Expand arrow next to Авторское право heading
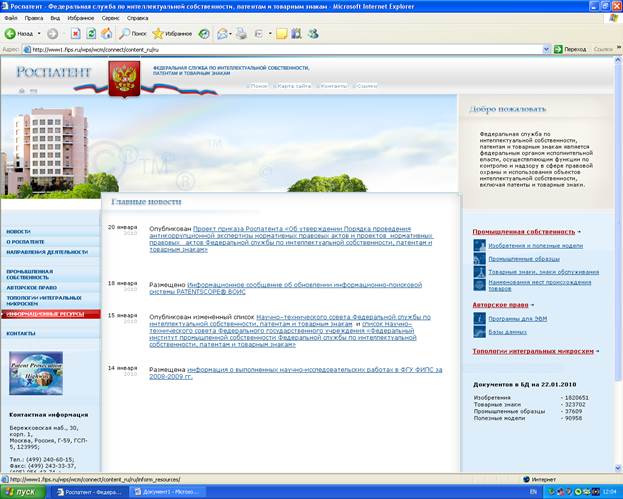The image size is (623, 499). [532, 305]
